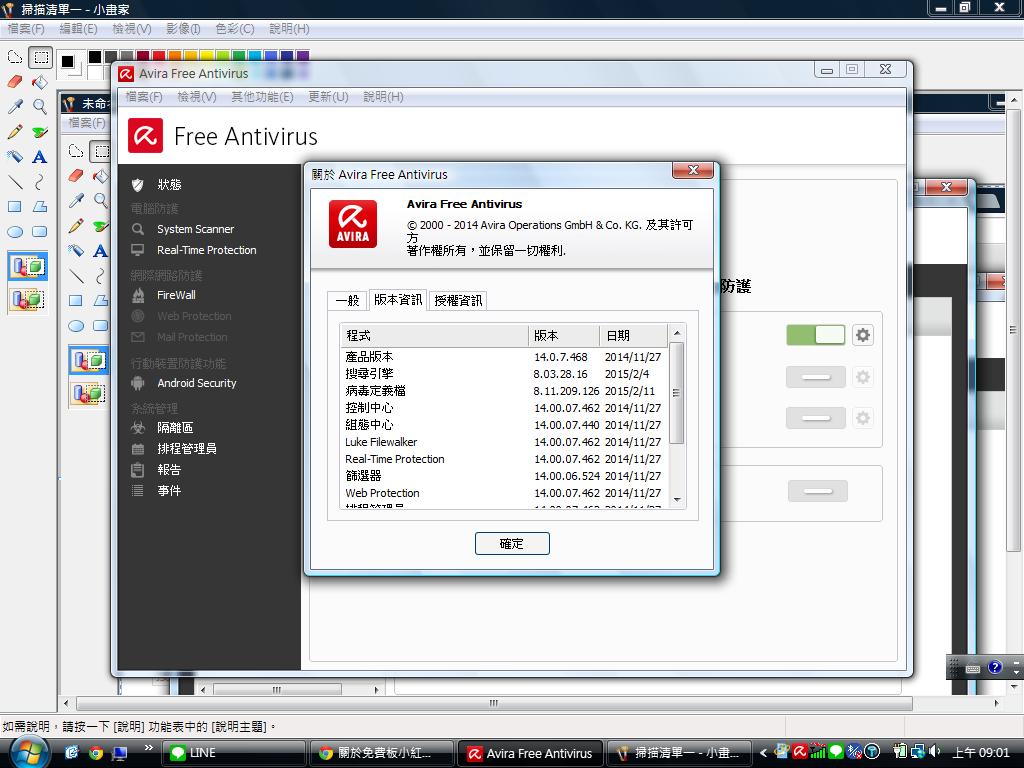The image size is (1024, 768).
Task: Pick the Polygon shape tool
Action: tap(40, 206)
